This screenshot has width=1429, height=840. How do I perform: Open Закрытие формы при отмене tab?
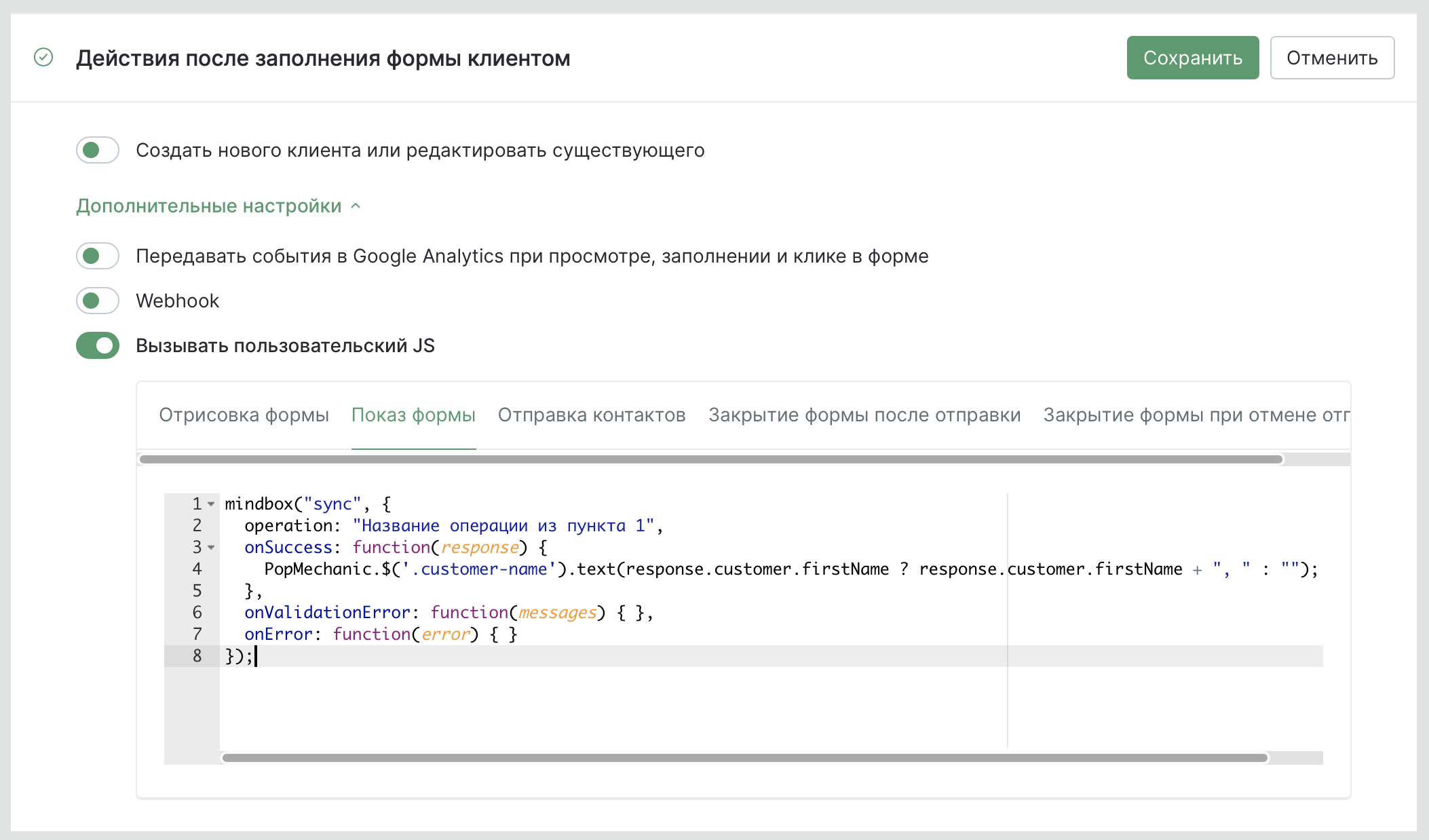click(x=1196, y=415)
